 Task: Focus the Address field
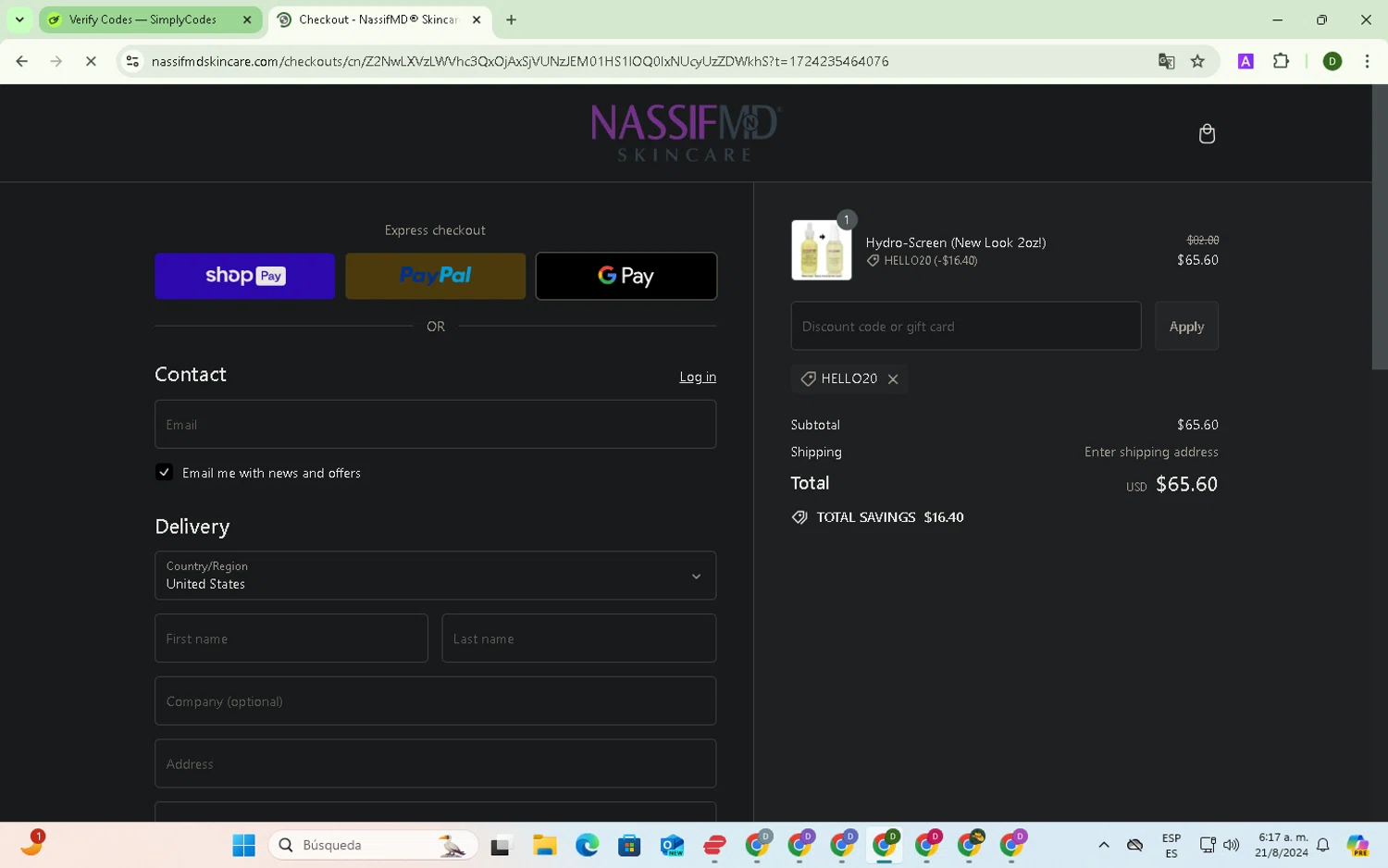435,763
